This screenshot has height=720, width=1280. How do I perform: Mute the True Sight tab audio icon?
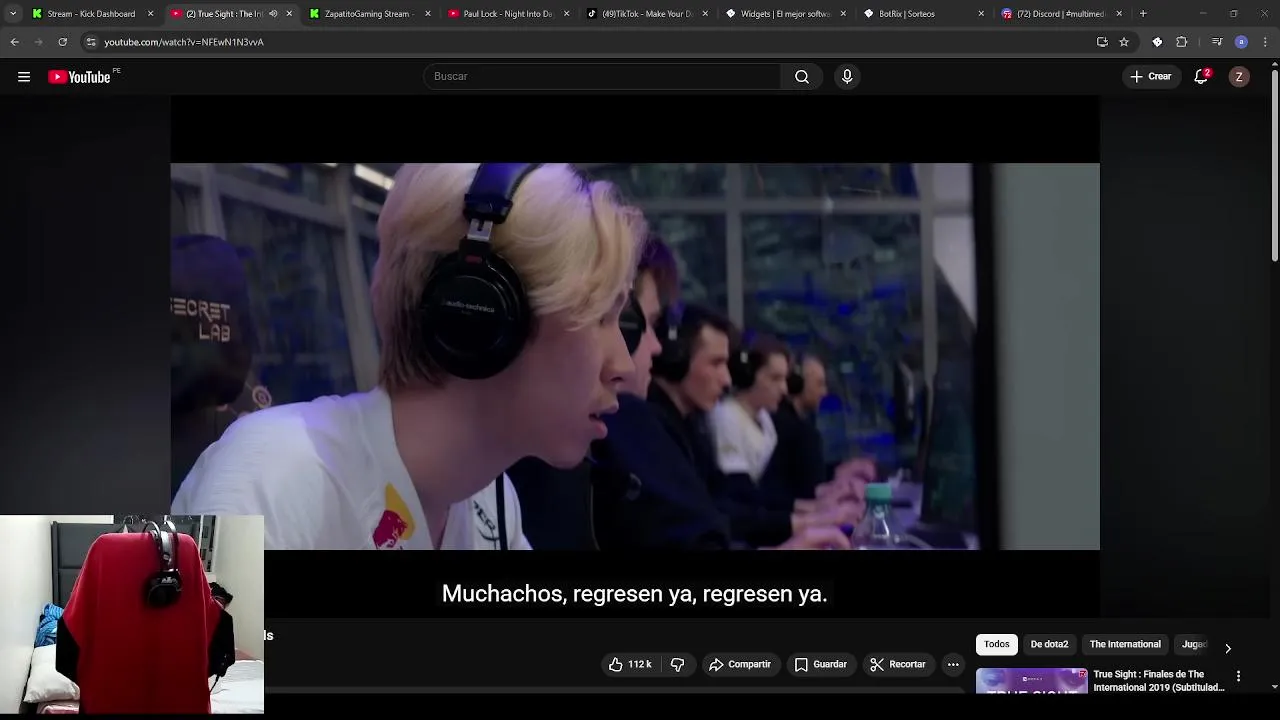[273, 14]
